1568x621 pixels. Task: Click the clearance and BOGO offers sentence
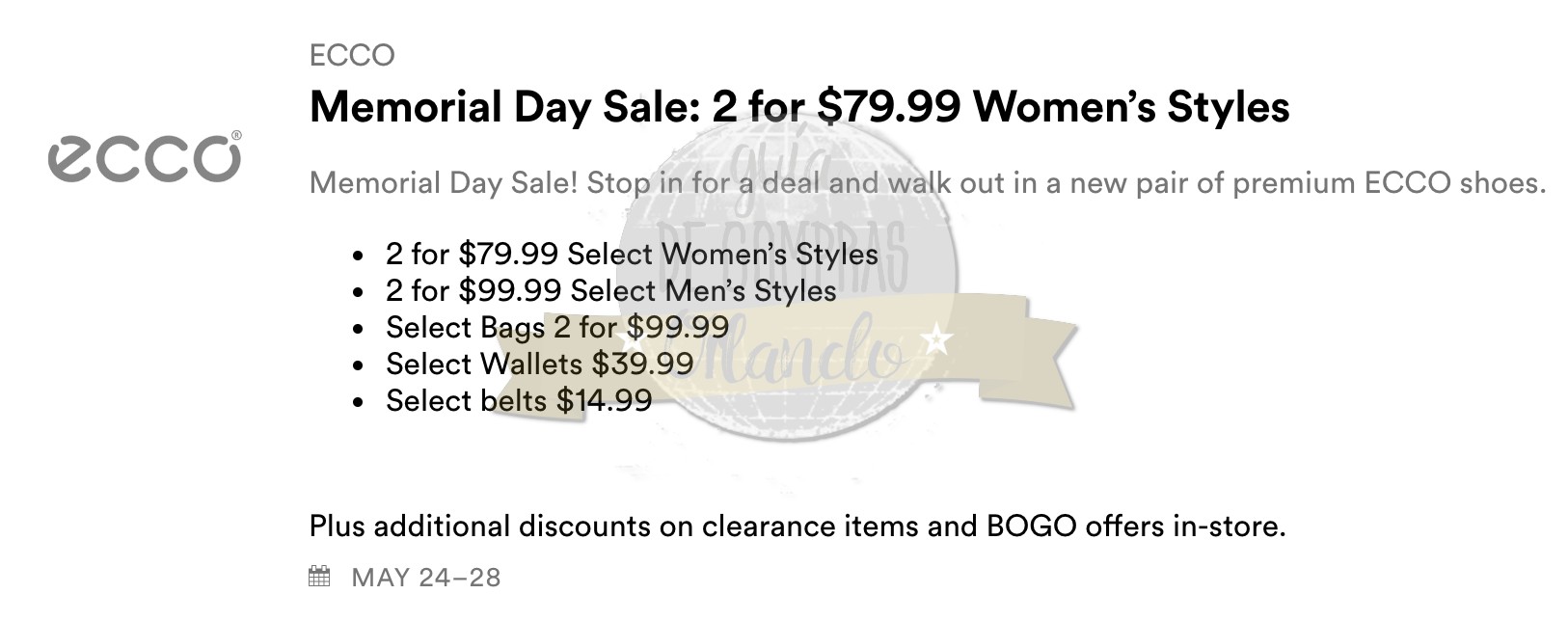(x=797, y=526)
